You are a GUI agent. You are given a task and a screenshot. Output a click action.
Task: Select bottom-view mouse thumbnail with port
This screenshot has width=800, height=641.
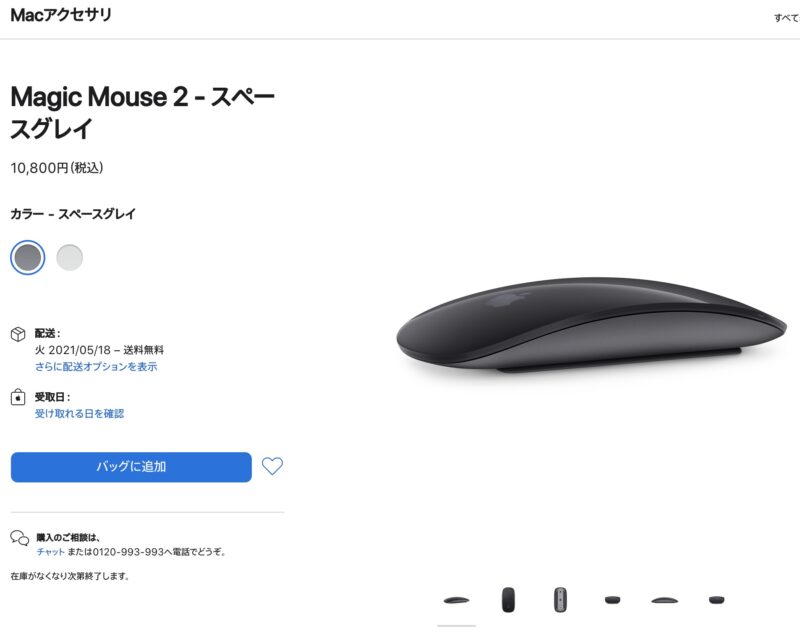pyautogui.click(x=560, y=600)
